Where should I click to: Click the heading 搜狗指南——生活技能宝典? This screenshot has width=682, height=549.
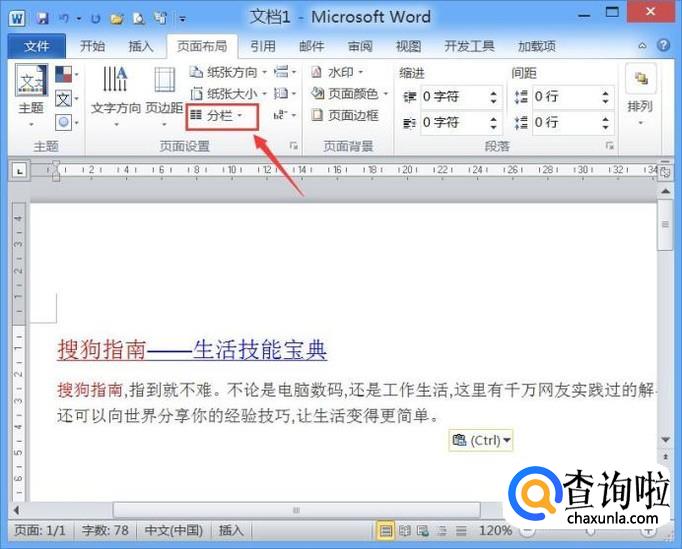(192, 350)
